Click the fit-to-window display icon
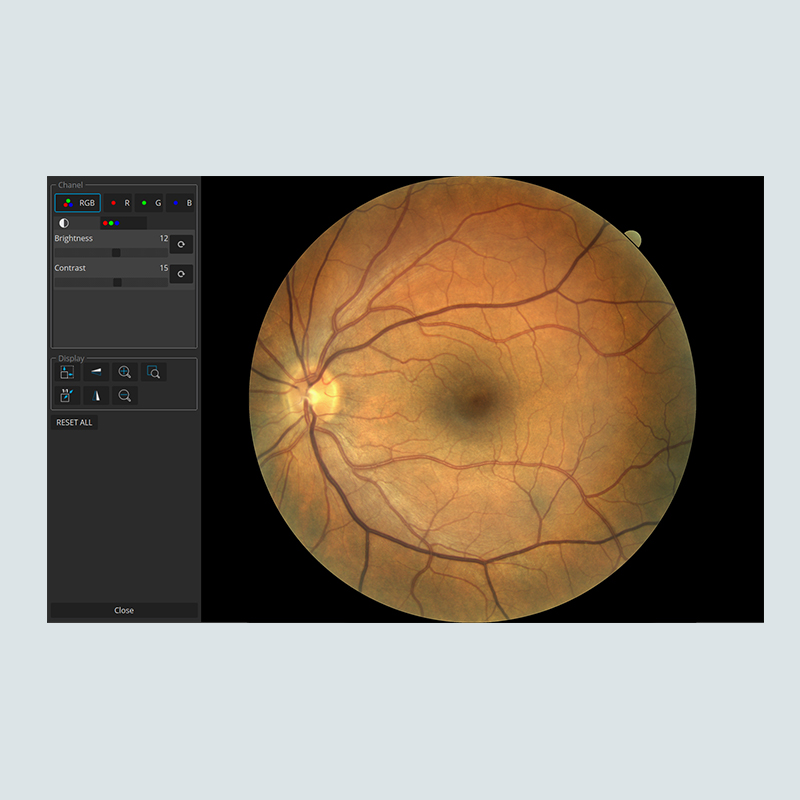Image resolution: width=800 pixels, height=800 pixels. tap(67, 372)
